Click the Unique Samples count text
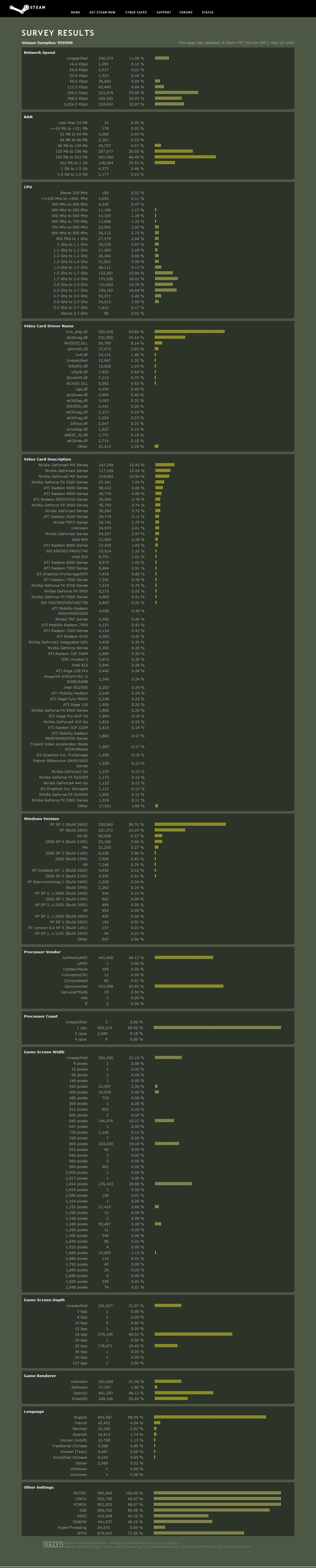This screenshot has height=1568, width=316. click(x=47, y=43)
